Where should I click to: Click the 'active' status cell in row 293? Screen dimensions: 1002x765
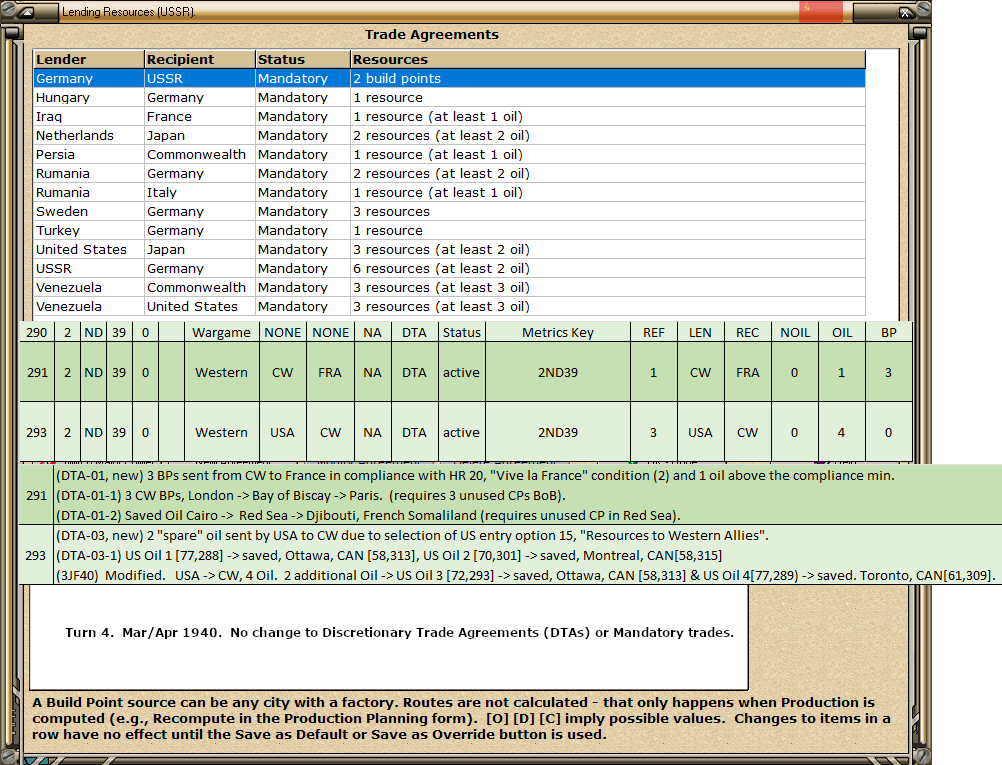[x=461, y=433]
